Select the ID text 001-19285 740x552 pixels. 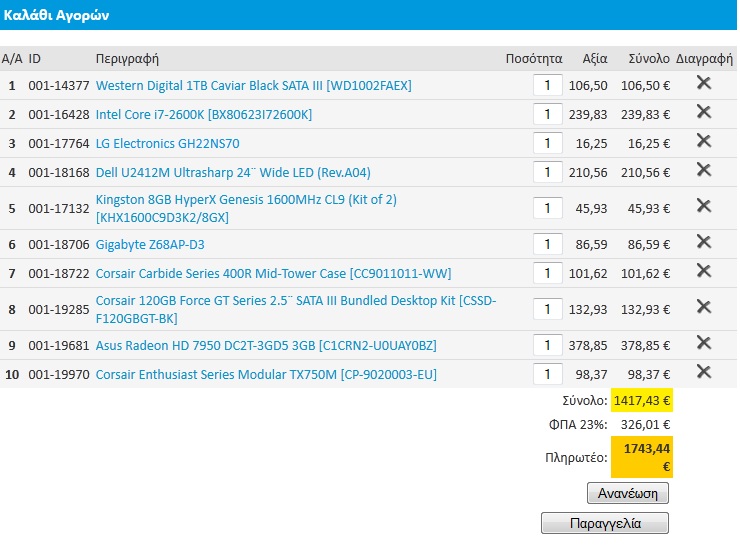(59, 309)
